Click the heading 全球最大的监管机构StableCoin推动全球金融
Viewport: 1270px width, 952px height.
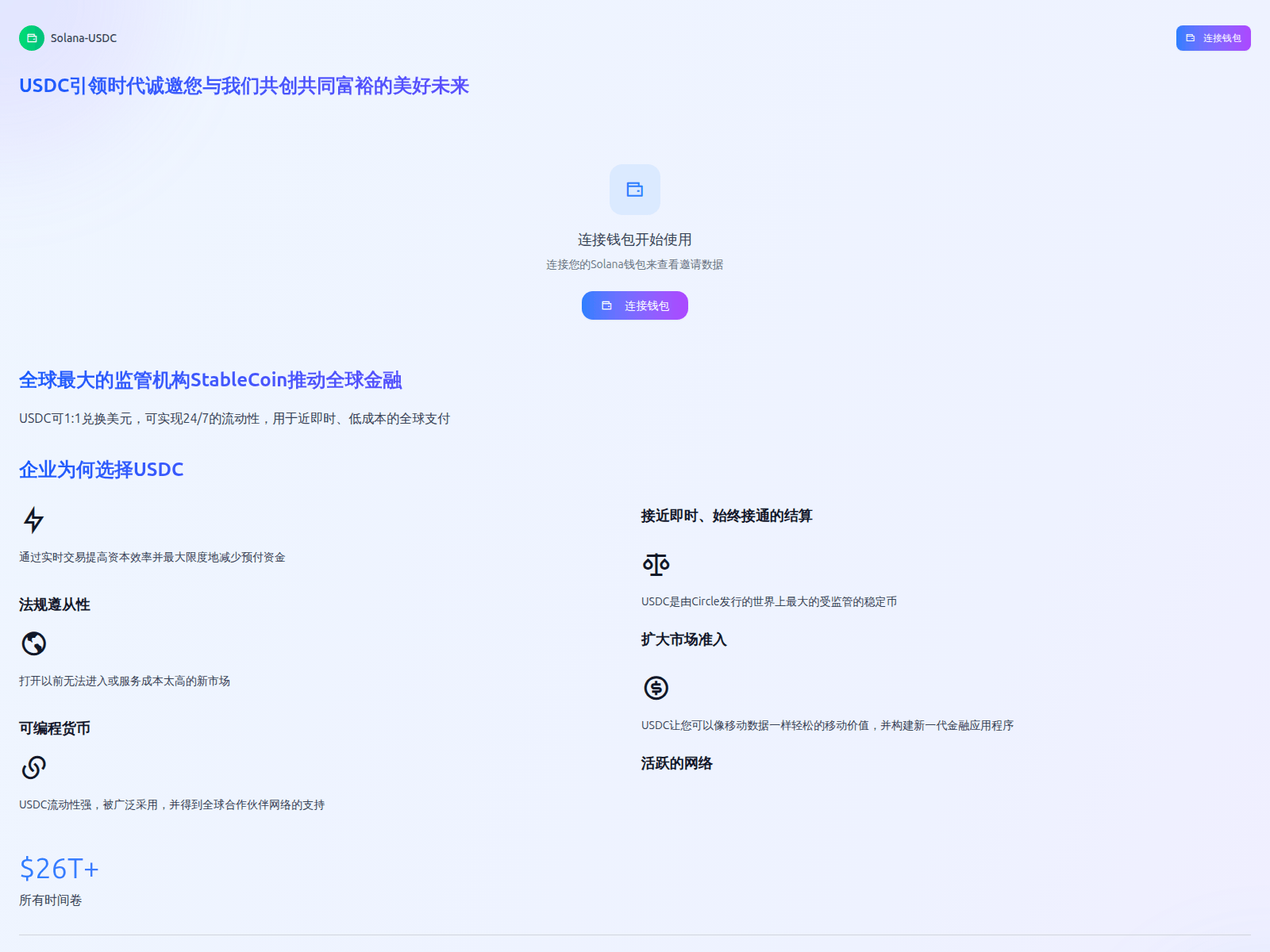click(210, 380)
